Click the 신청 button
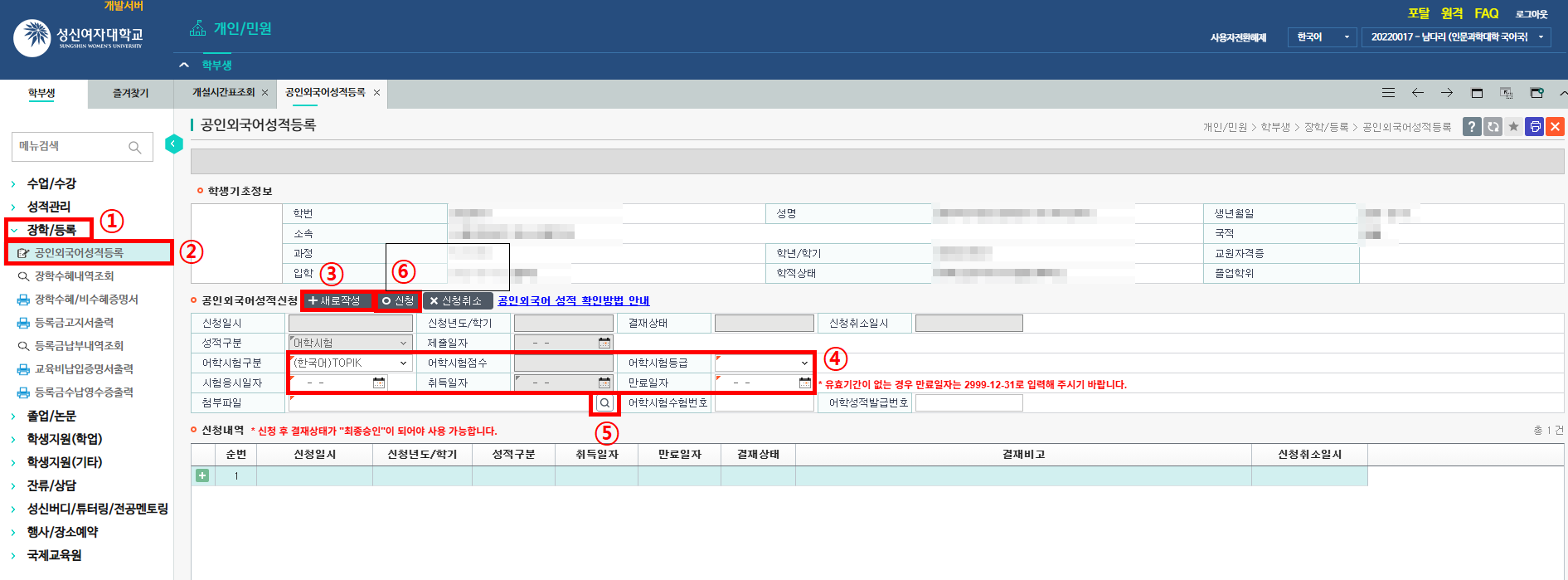This screenshot has height=580, width=1568. click(x=398, y=300)
